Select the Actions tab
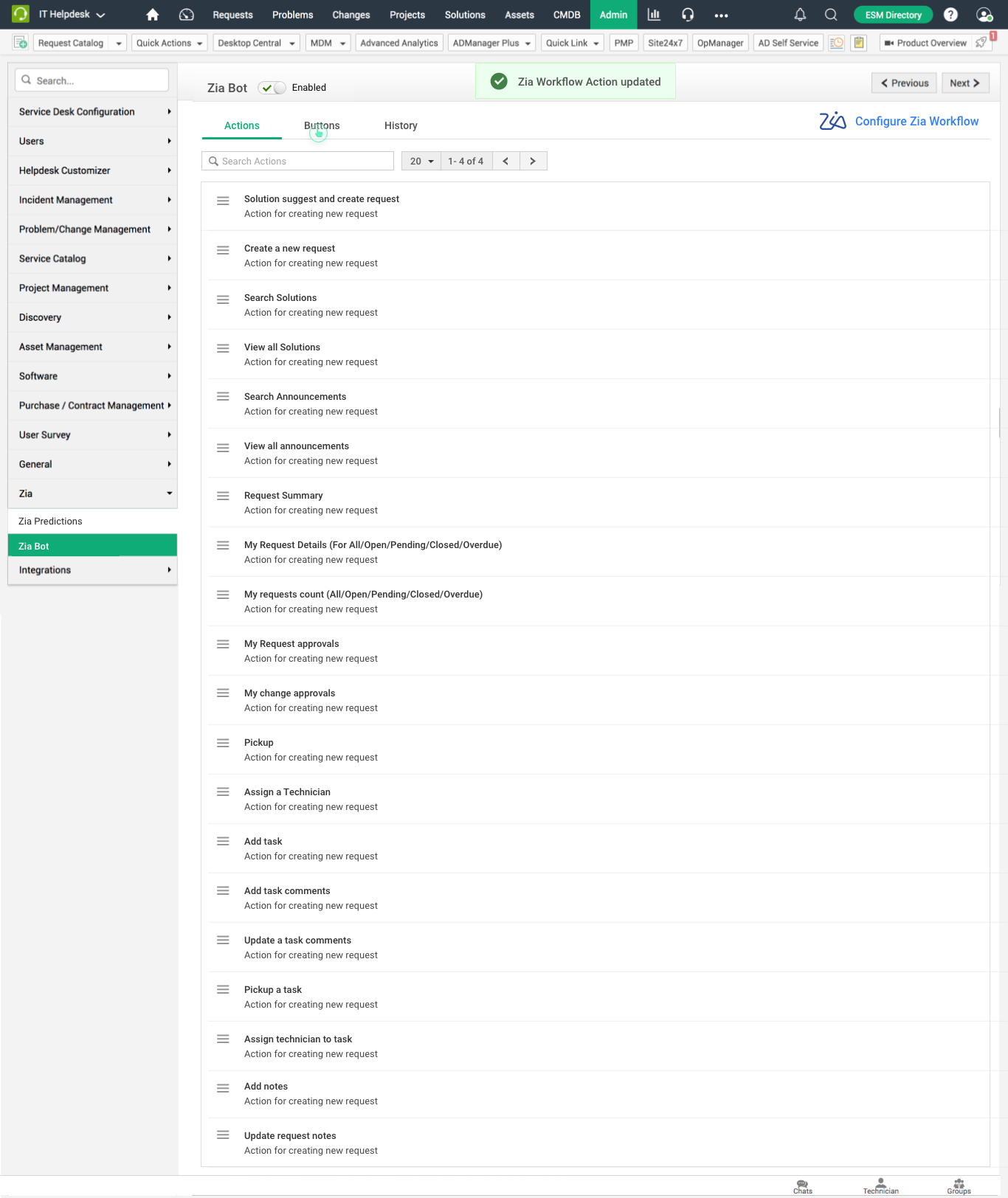 242,125
